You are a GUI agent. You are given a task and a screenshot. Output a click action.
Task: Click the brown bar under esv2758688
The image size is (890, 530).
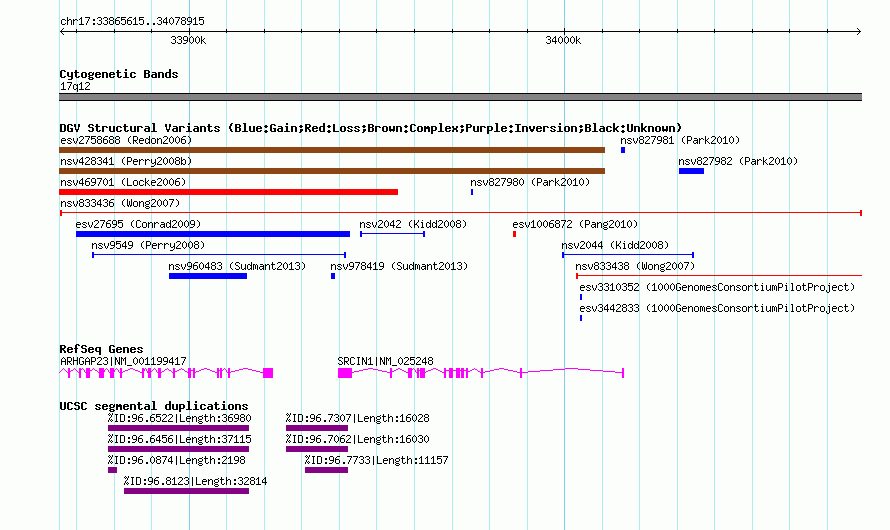coord(332,150)
